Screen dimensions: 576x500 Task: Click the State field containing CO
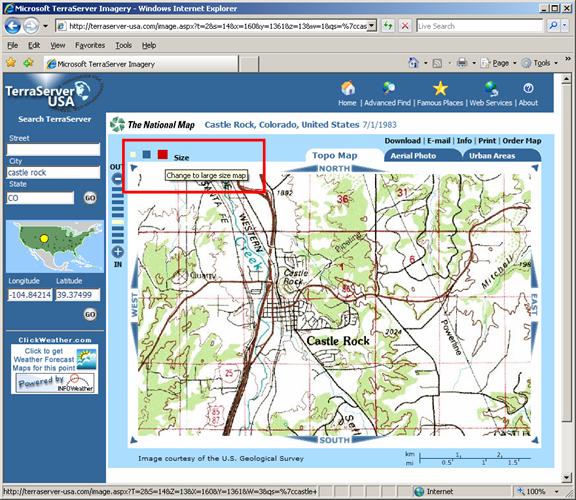click(x=40, y=198)
